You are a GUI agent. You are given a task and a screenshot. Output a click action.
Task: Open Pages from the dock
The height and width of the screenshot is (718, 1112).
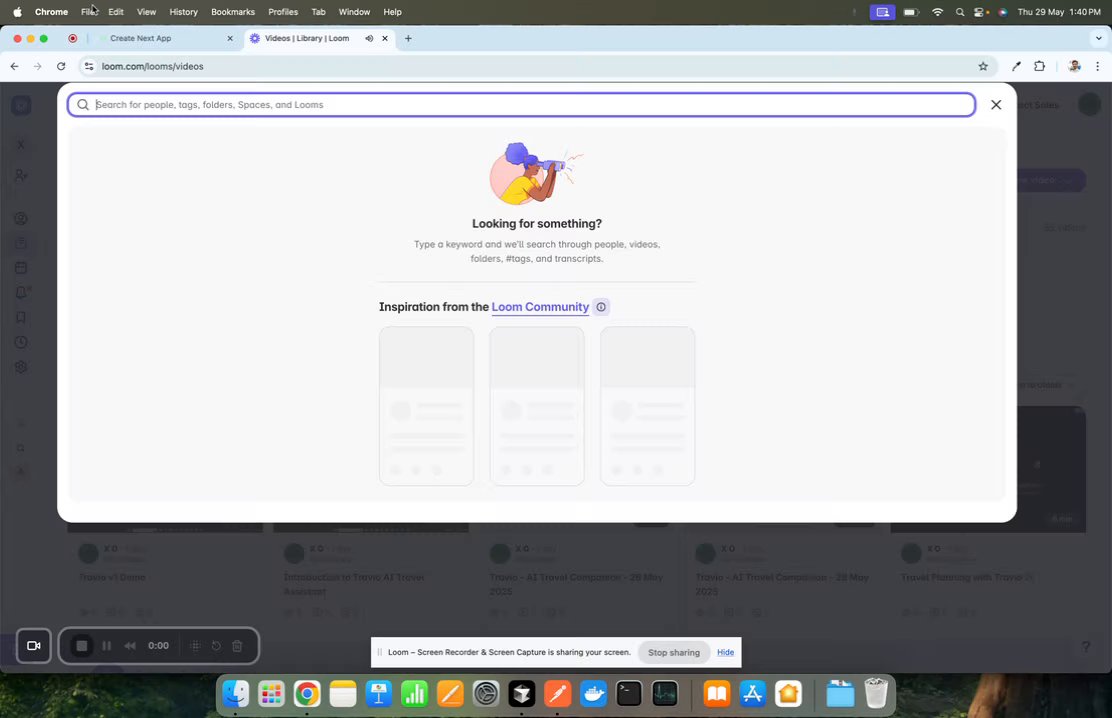450,694
